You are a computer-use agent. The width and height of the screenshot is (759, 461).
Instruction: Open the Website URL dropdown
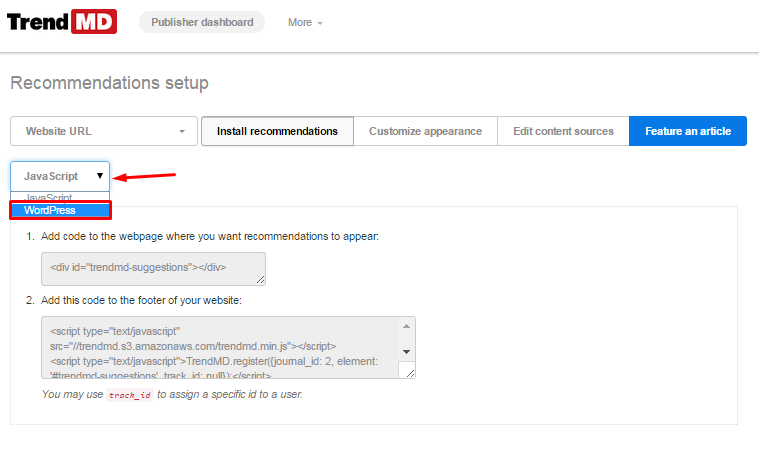pos(104,131)
